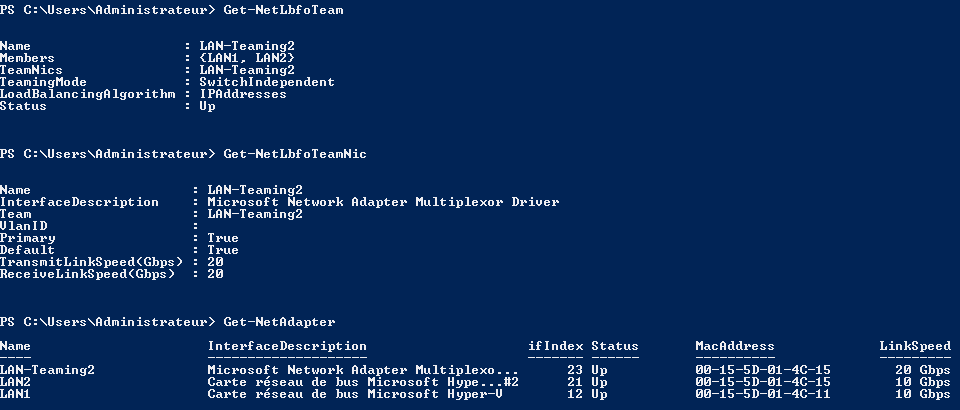Click the LinkSpeed column header
The width and height of the screenshot is (960, 410).
tap(915, 346)
